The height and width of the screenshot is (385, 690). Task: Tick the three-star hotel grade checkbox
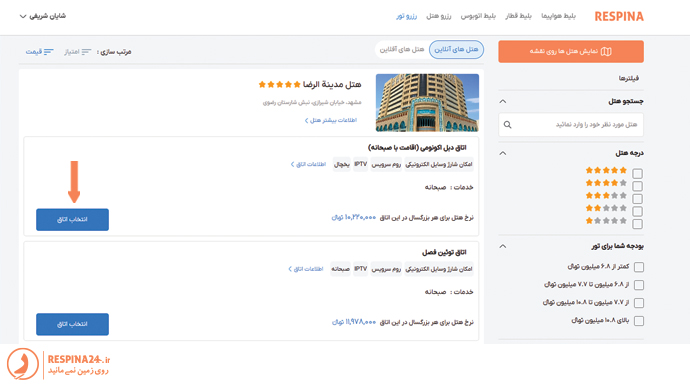point(637,199)
